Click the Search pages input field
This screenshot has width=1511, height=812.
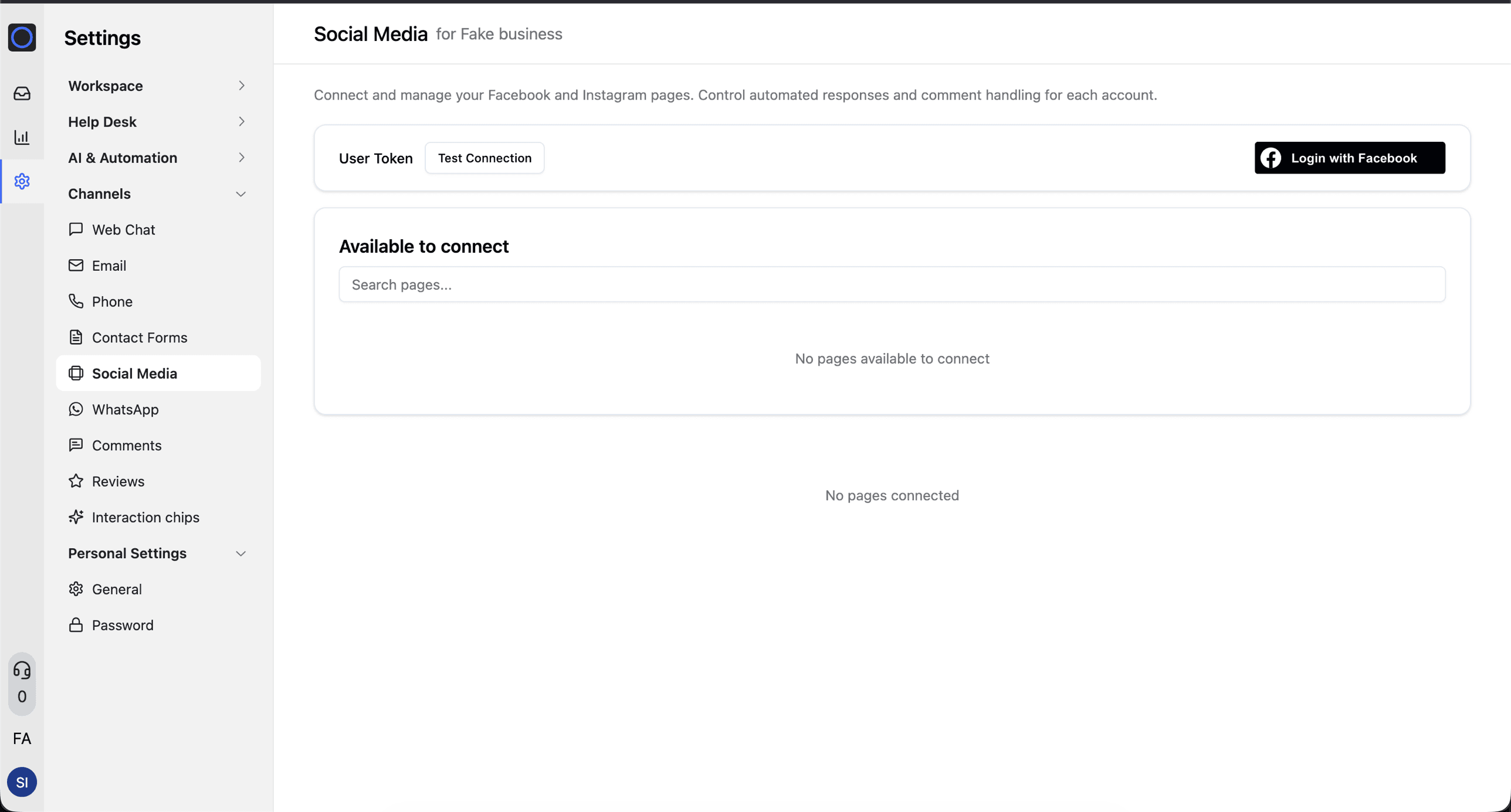click(892, 284)
